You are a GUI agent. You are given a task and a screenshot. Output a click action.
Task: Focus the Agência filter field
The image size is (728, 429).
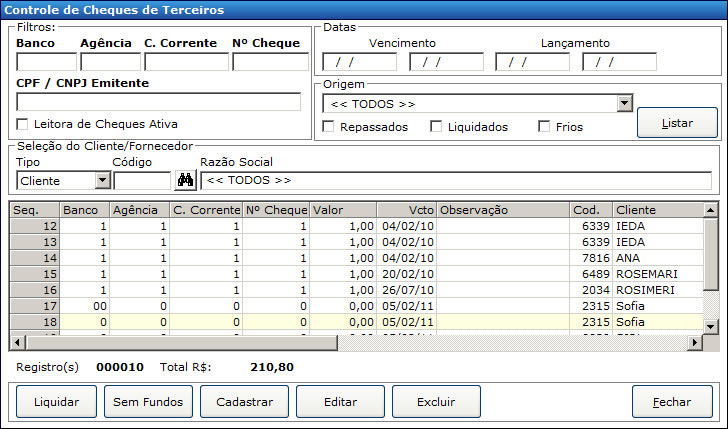click(110, 62)
